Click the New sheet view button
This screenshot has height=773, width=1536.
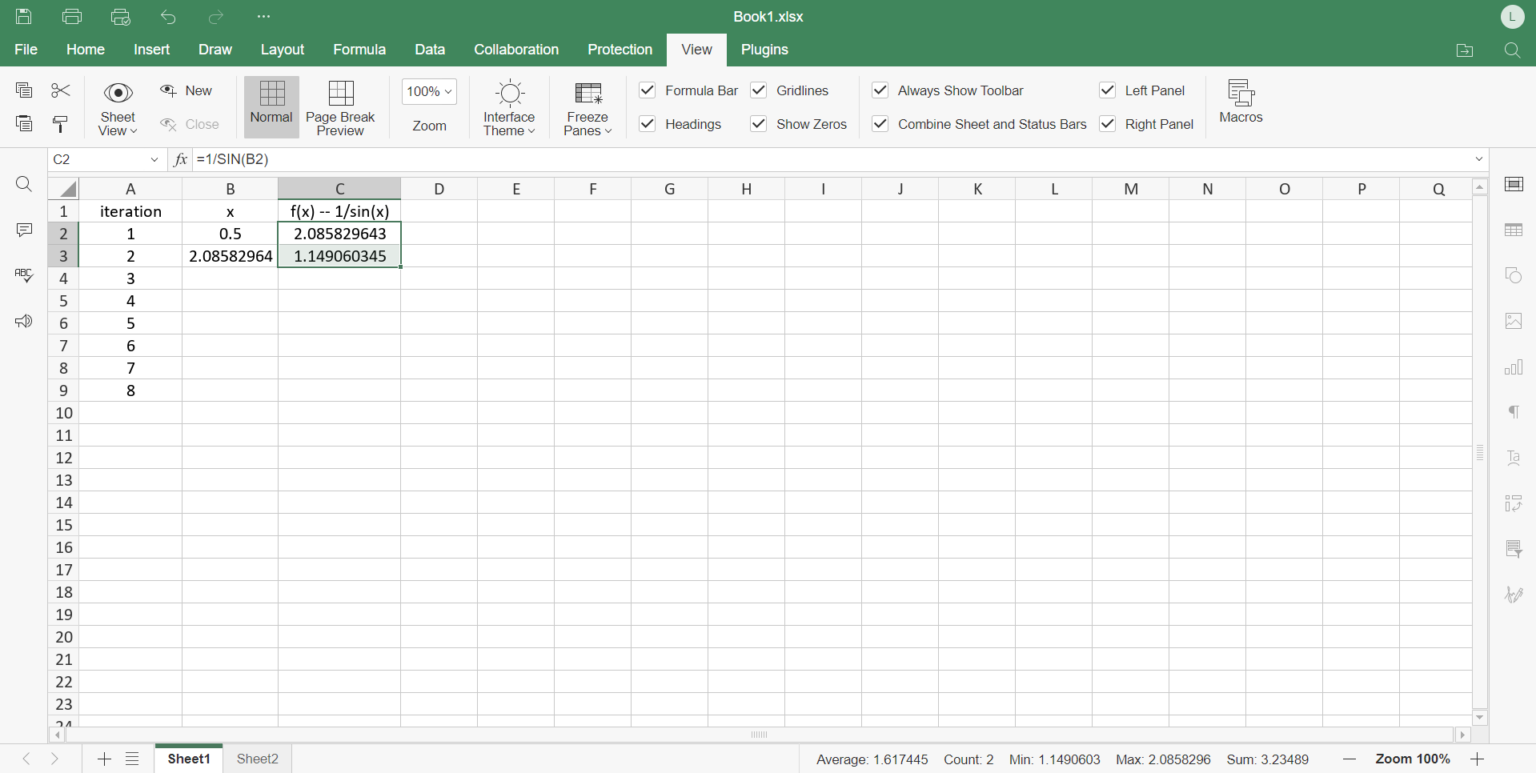tap(187, 90)
